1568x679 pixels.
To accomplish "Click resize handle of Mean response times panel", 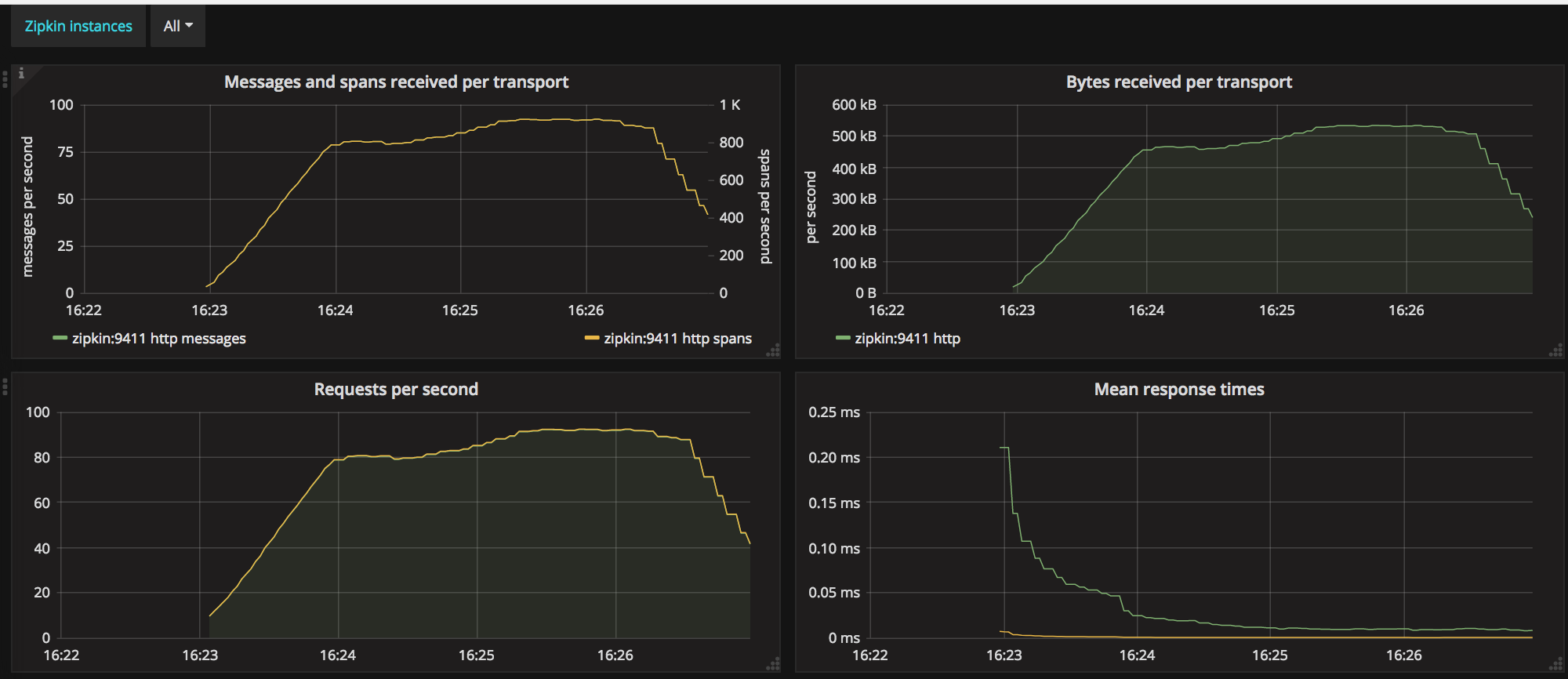I will click(x=1556, y=664).
